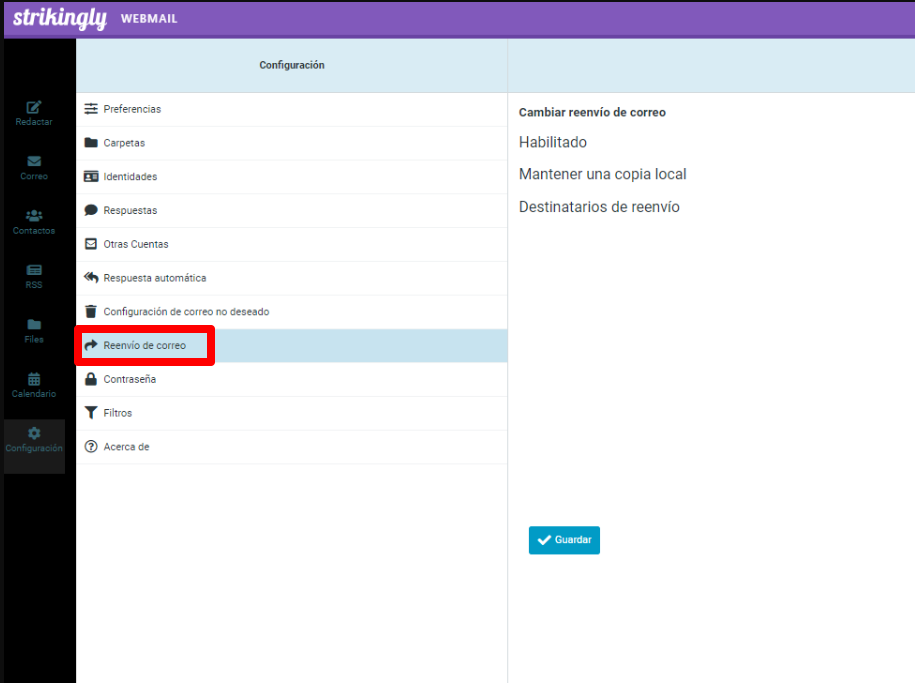
Task: Open the Filtros section
Action: 292,413
